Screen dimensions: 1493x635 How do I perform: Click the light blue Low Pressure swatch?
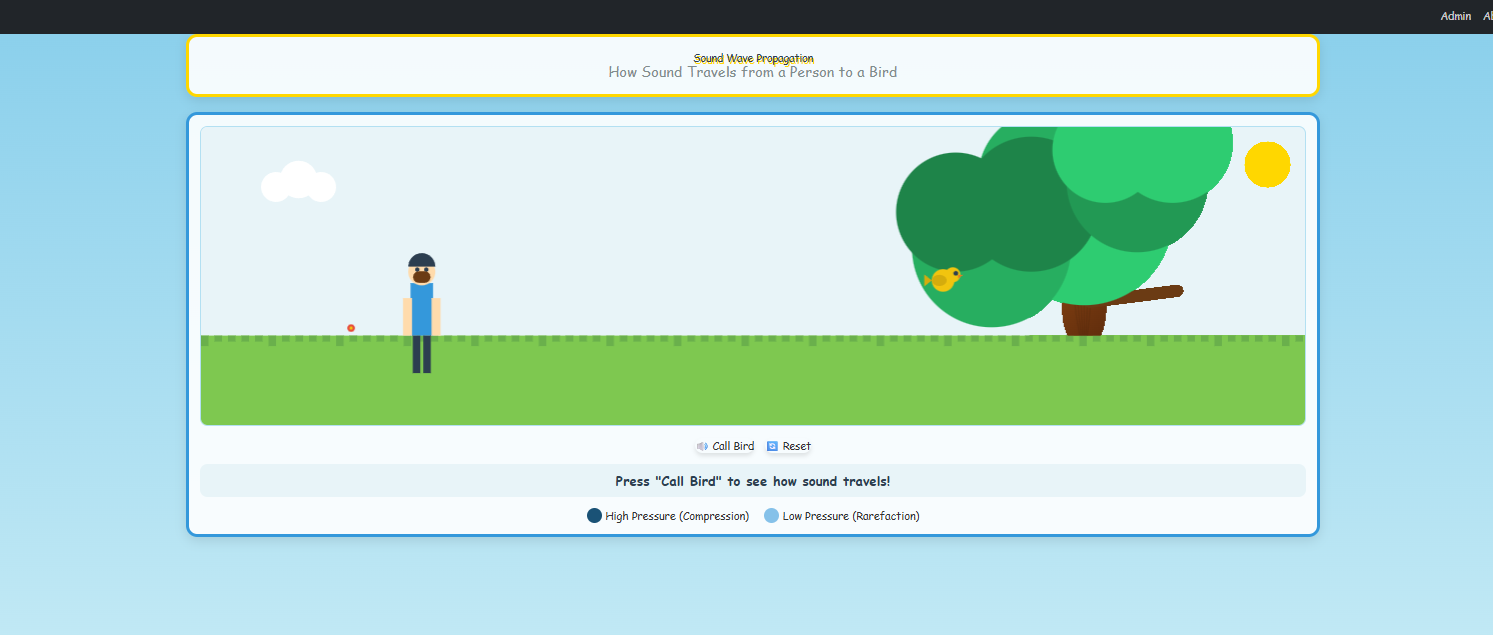771,516
